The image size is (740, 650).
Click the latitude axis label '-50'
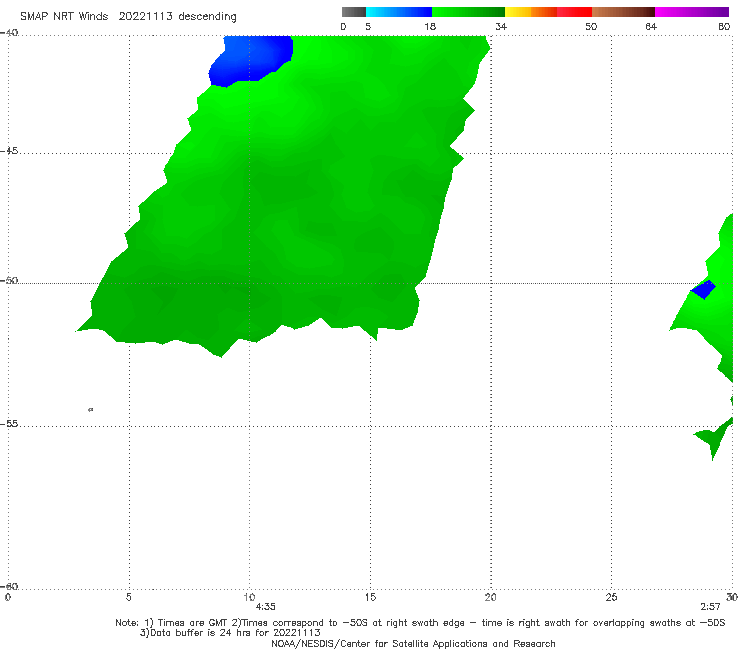click(9, 281)
